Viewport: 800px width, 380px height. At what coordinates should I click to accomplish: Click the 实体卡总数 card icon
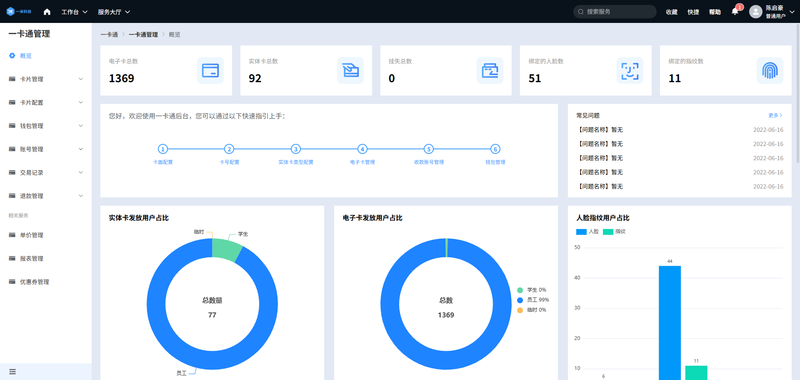point(350,70)
